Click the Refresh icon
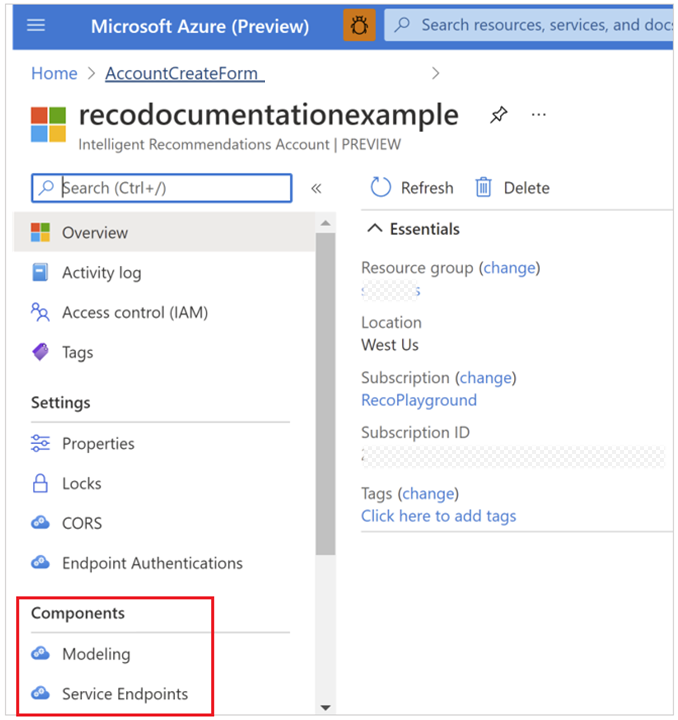The width and height of the screenshot is (678, 720). pyautogui.click(x=381, y=187)
